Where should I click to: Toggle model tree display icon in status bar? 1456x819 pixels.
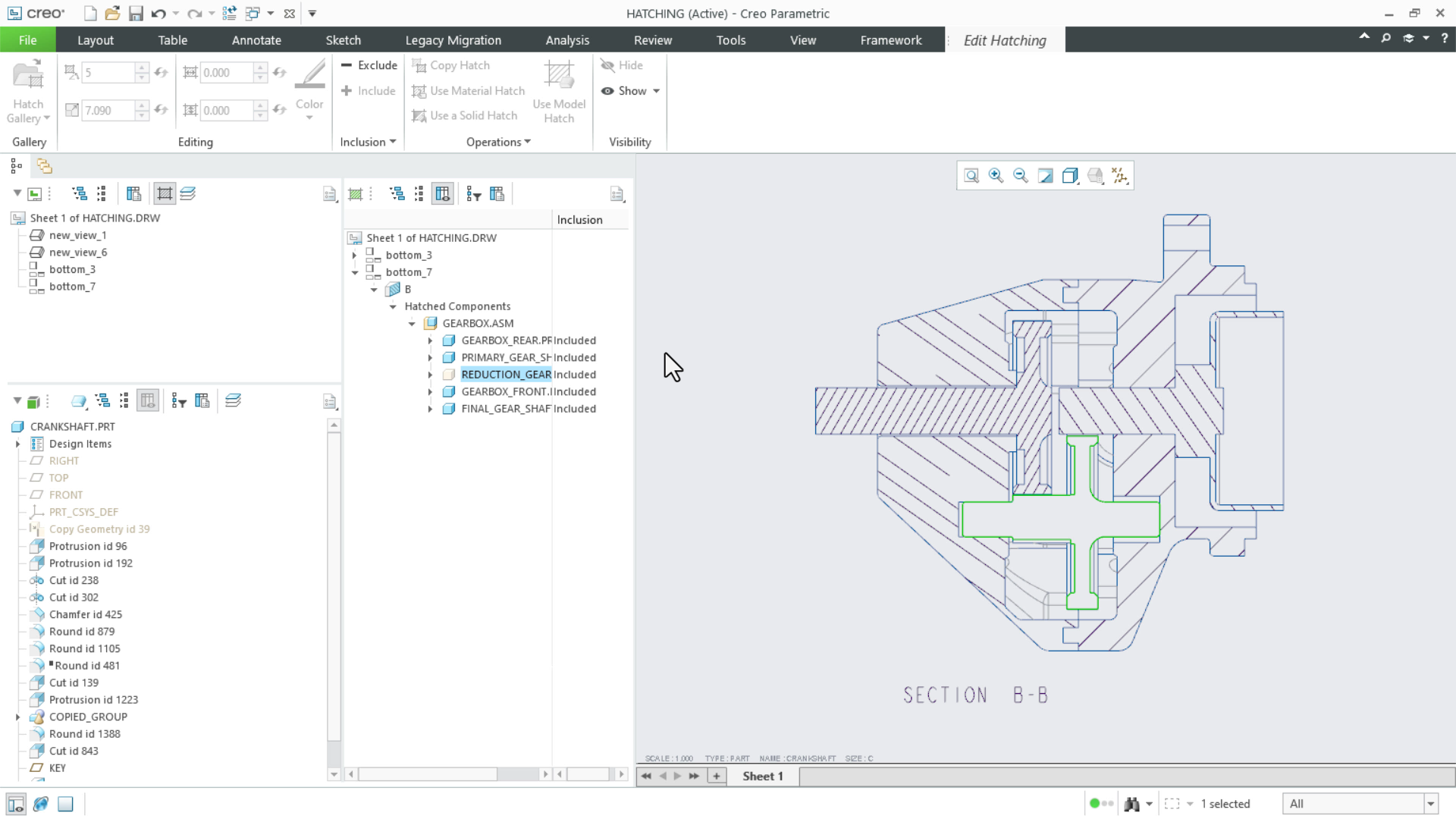click(x=16, y=804)
